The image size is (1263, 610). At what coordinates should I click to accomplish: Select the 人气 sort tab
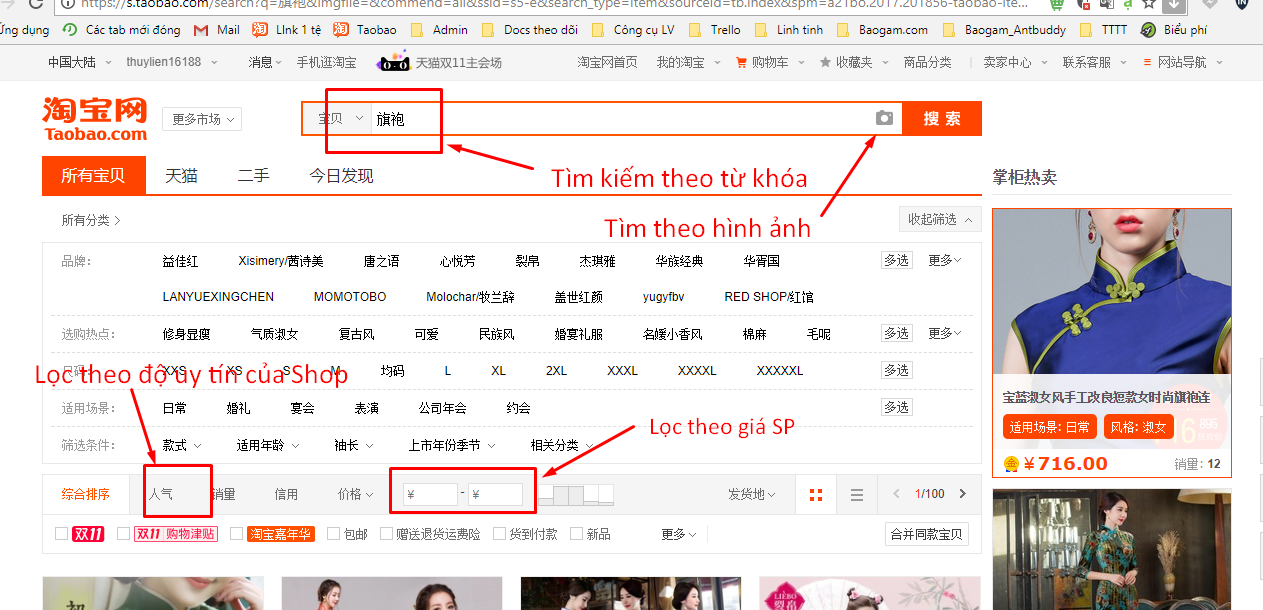coord(160,494)
